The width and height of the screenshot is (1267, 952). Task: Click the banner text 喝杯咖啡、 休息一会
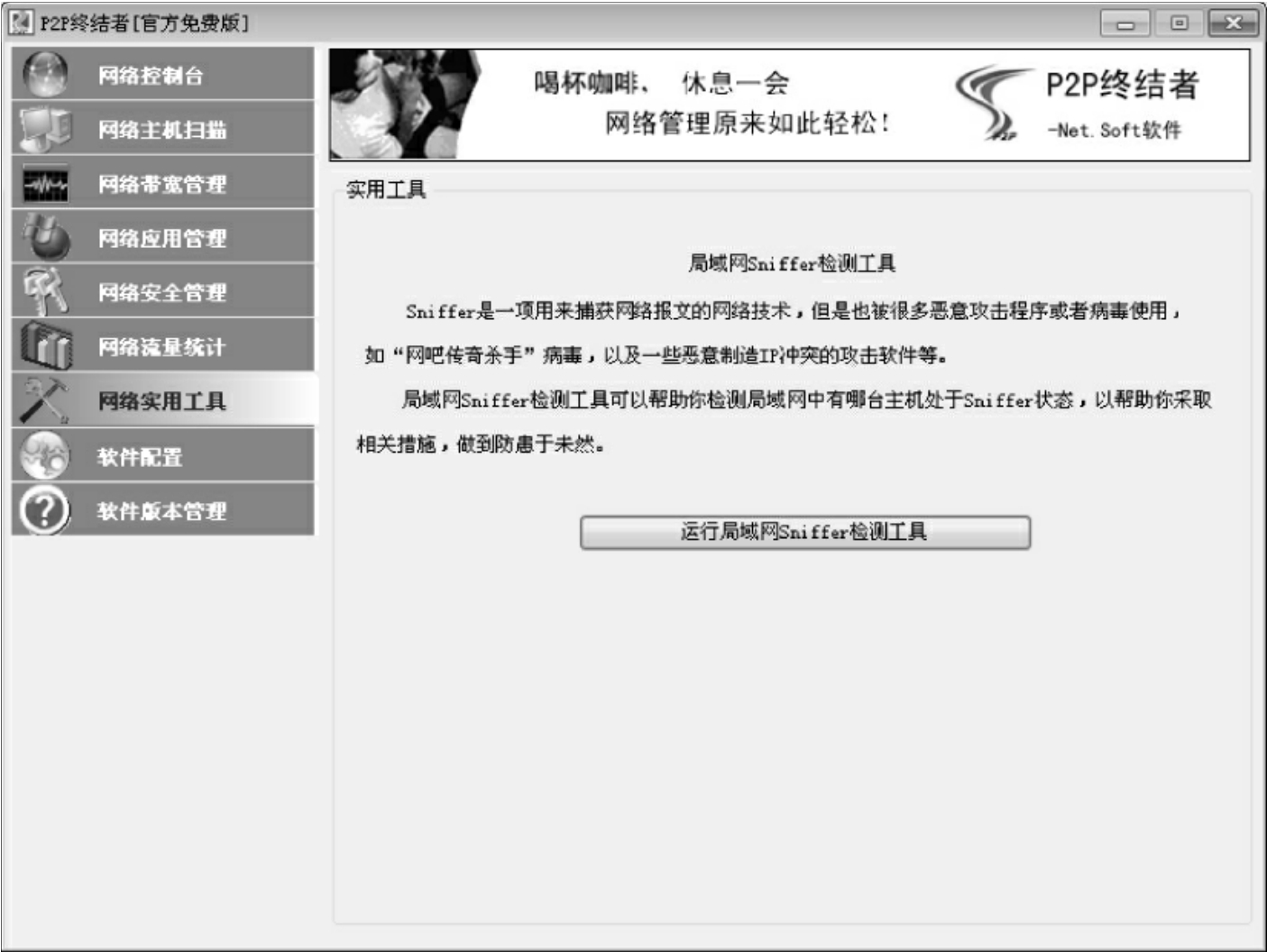pos(661,83)
